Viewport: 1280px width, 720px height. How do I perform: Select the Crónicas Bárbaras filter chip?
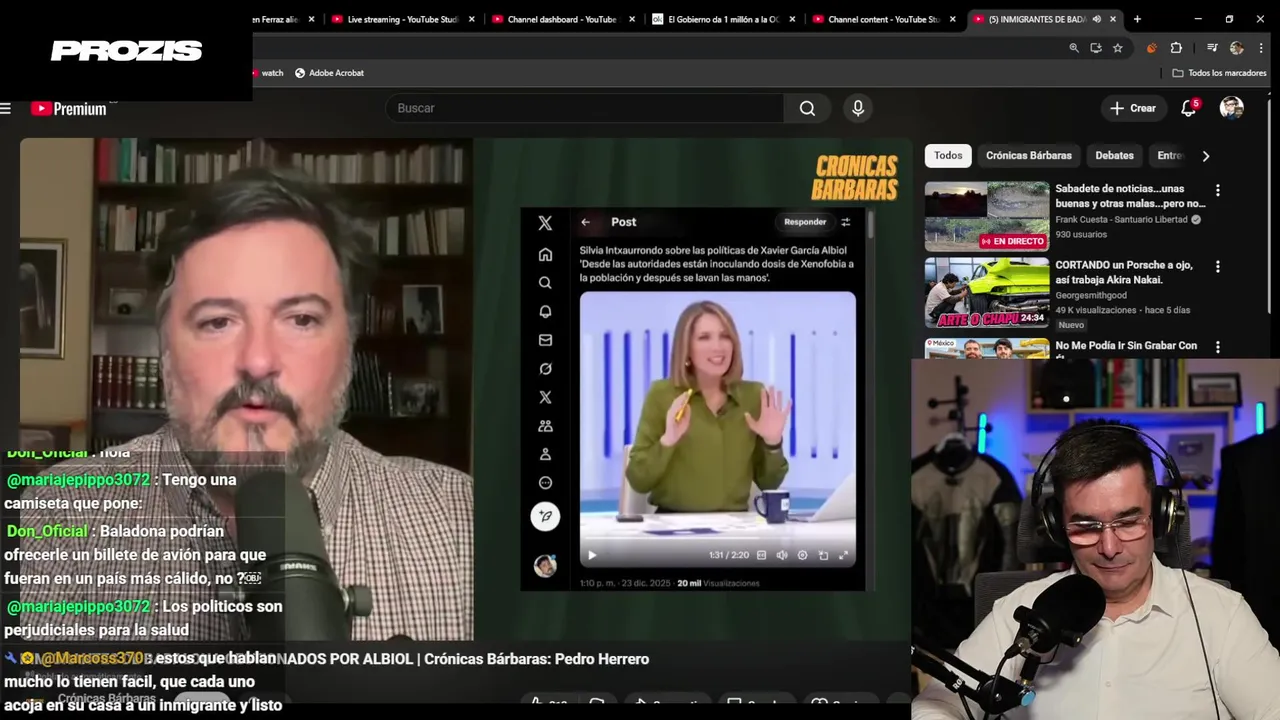(1028, 155)
